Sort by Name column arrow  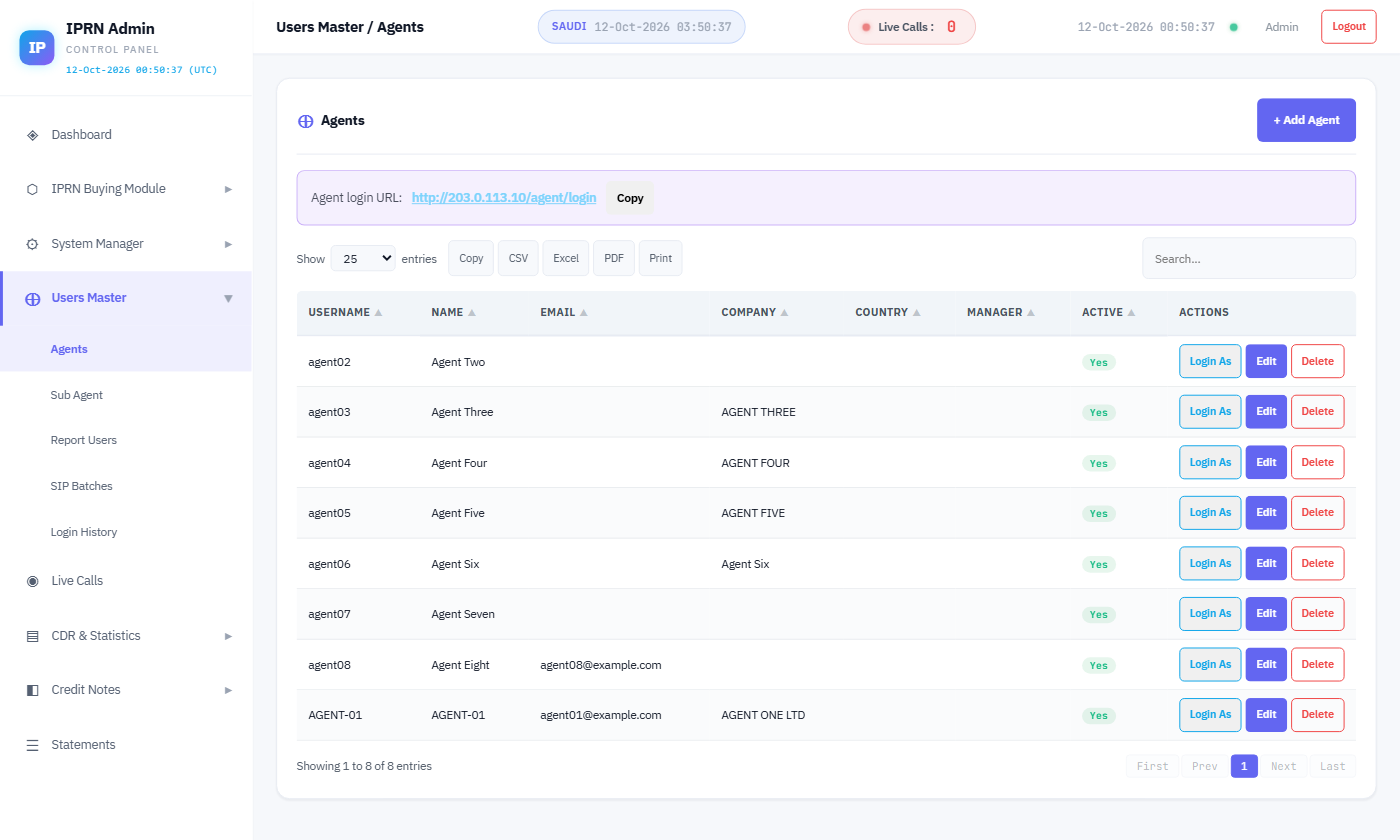click(472, 313)
